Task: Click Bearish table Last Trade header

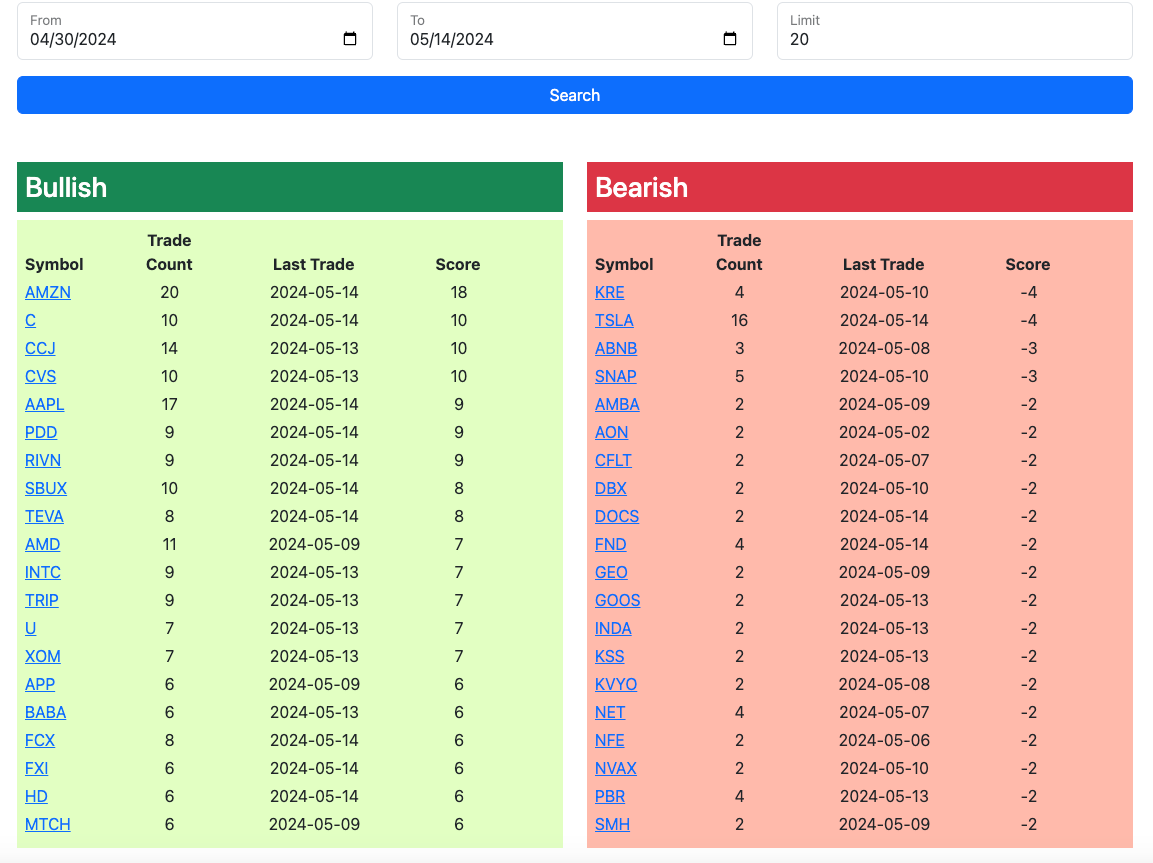Action: [x=883, y=265]
